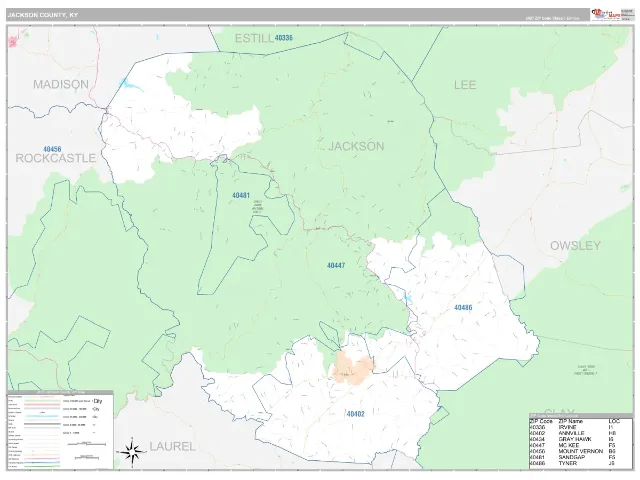
Task: Click the compass rose beside the legend
Action: [x=132, y=451]
